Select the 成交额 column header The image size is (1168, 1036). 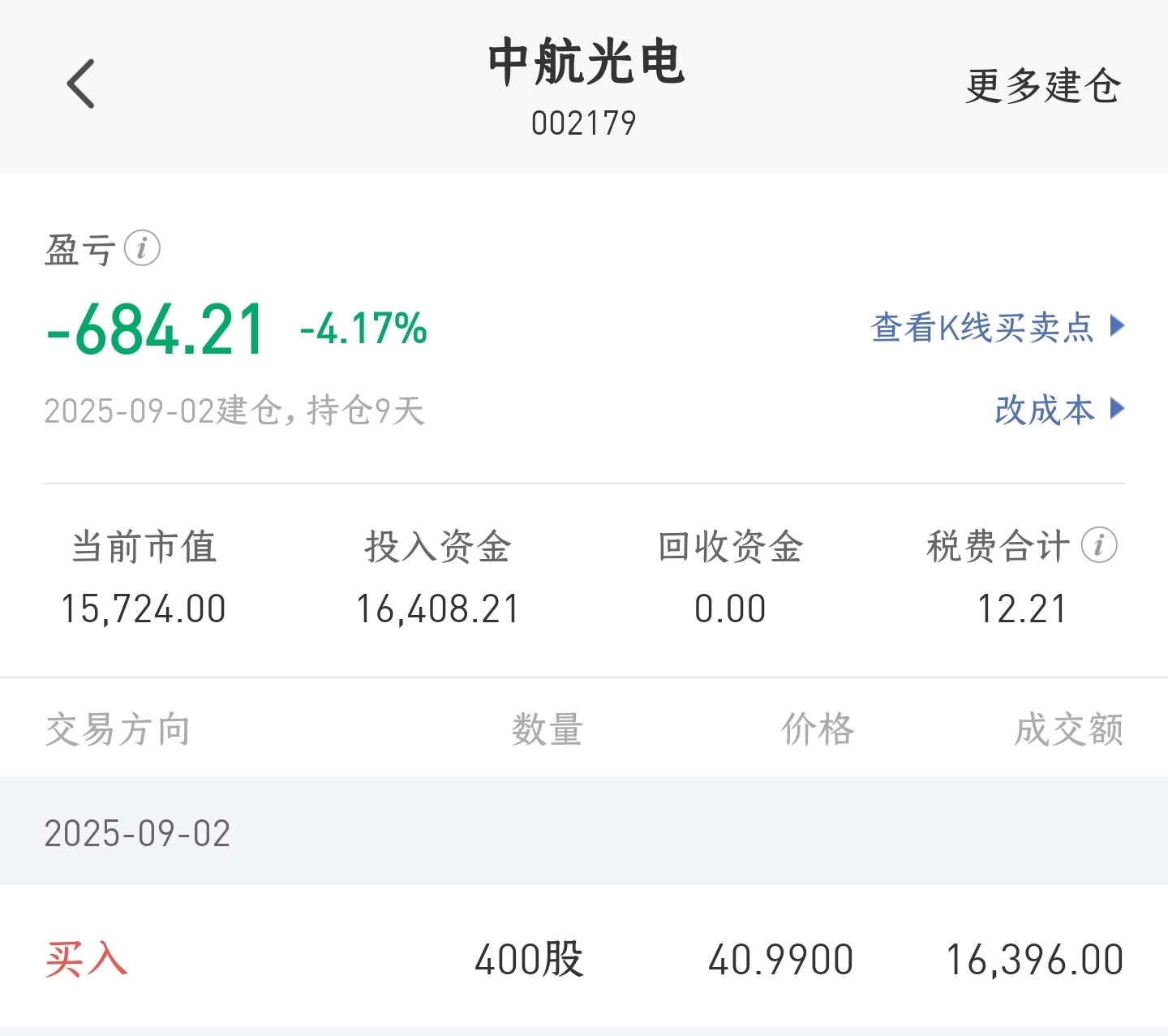click(x=1069, y=729)
